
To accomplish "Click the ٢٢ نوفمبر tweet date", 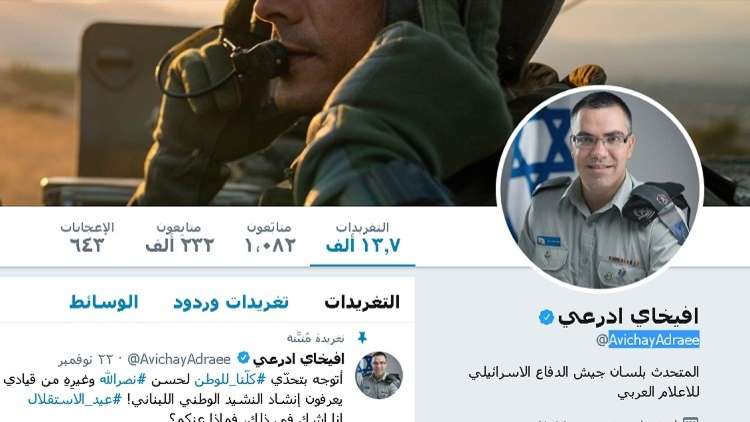I will coord(85,359).
